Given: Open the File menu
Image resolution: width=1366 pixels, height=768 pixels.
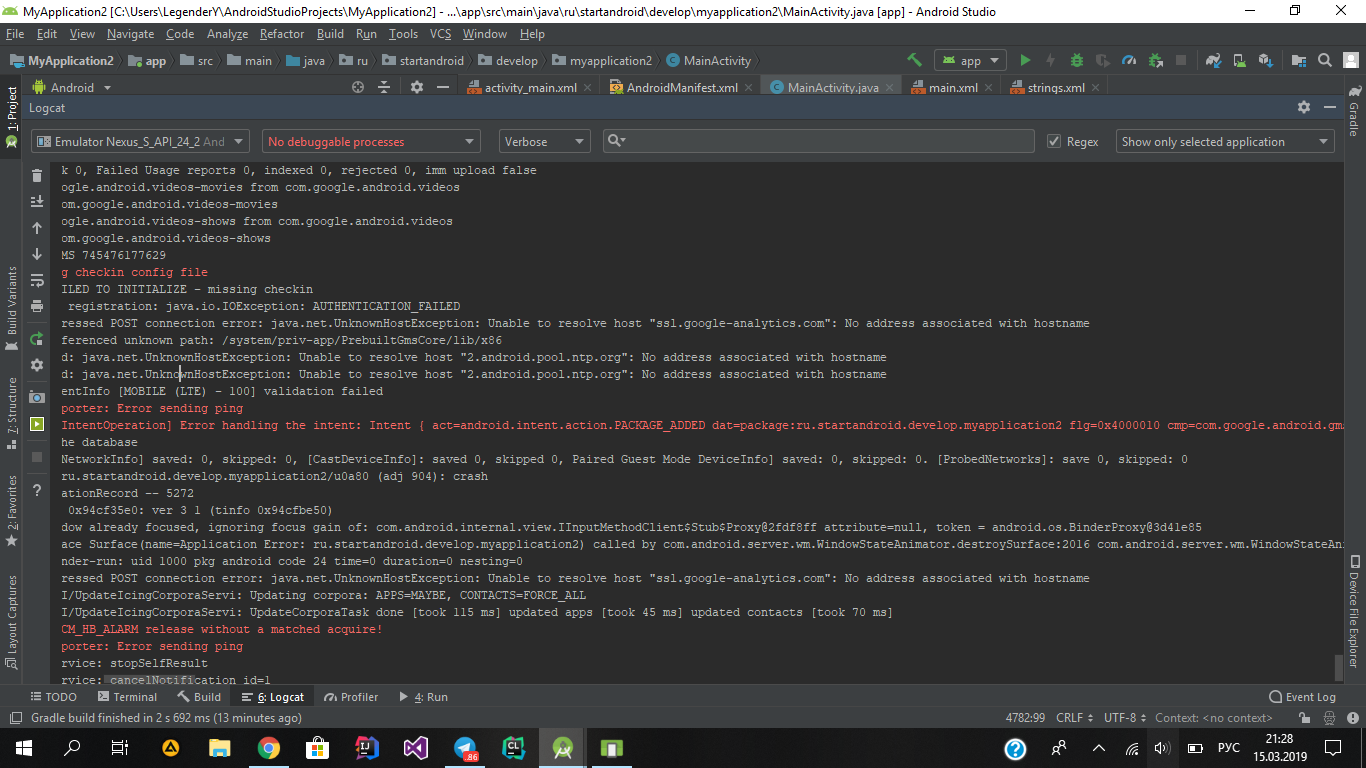Looking at the screenshot, I should tap(15, 33).
